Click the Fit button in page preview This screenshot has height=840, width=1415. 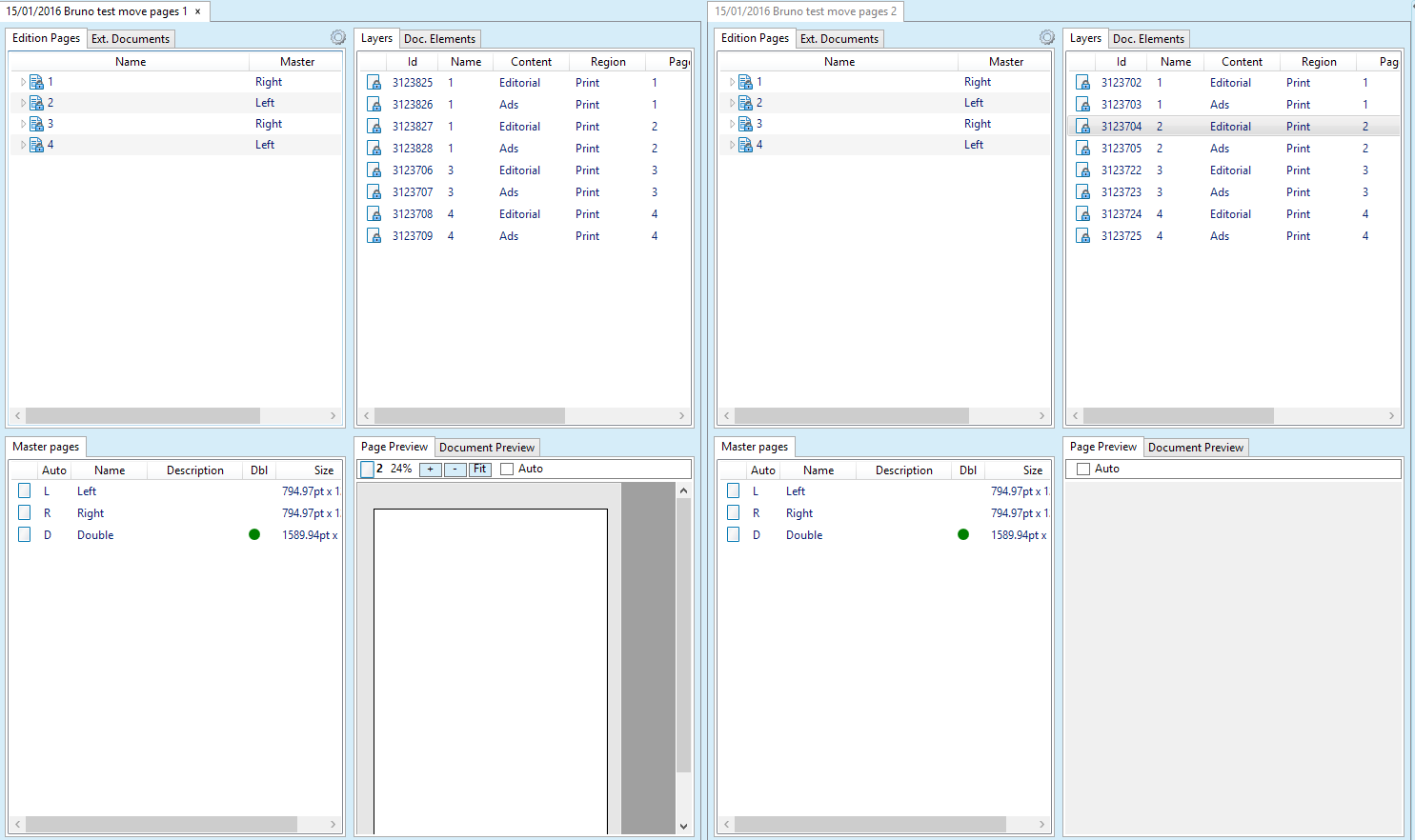480,469
